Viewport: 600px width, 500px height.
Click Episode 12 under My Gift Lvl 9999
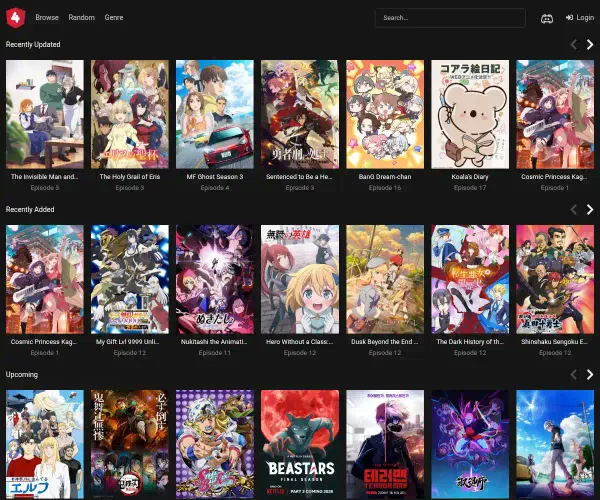point(130,353)
